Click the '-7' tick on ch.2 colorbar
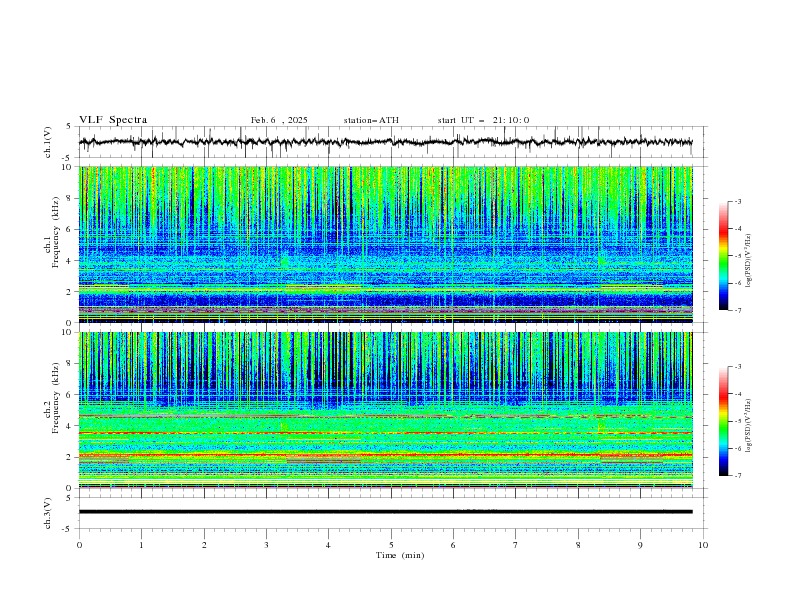The height and width of the screenshot is (612, 792). click(x=738, y=476)
